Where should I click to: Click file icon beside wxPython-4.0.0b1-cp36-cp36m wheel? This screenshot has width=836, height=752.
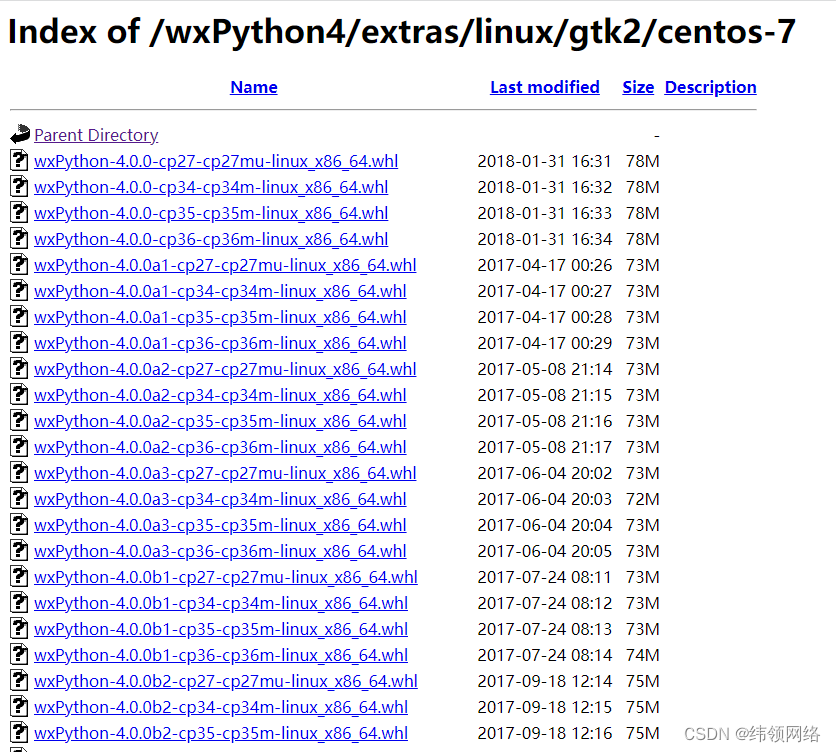pyautogui.click(x=19, y=654)
